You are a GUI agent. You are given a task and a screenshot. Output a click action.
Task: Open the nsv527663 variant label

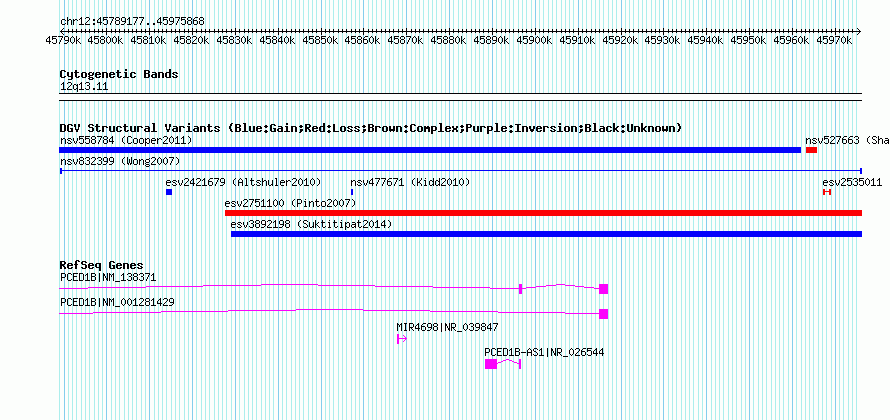(x=847, y=140)
